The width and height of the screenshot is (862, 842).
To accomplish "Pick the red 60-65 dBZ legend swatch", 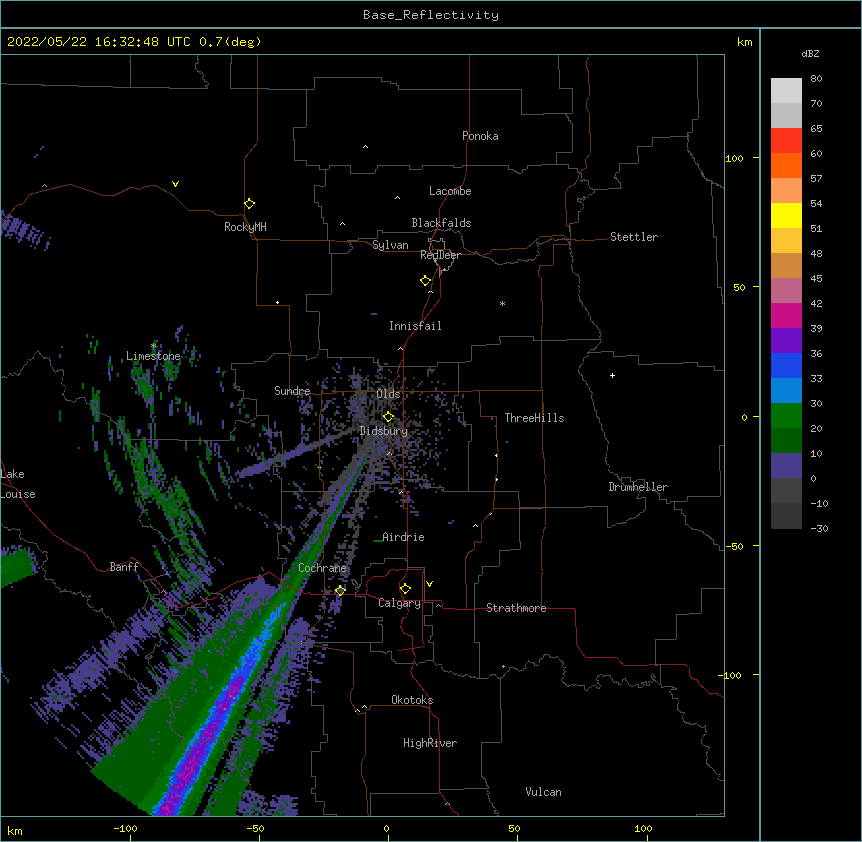I will [x=786, y=141].
